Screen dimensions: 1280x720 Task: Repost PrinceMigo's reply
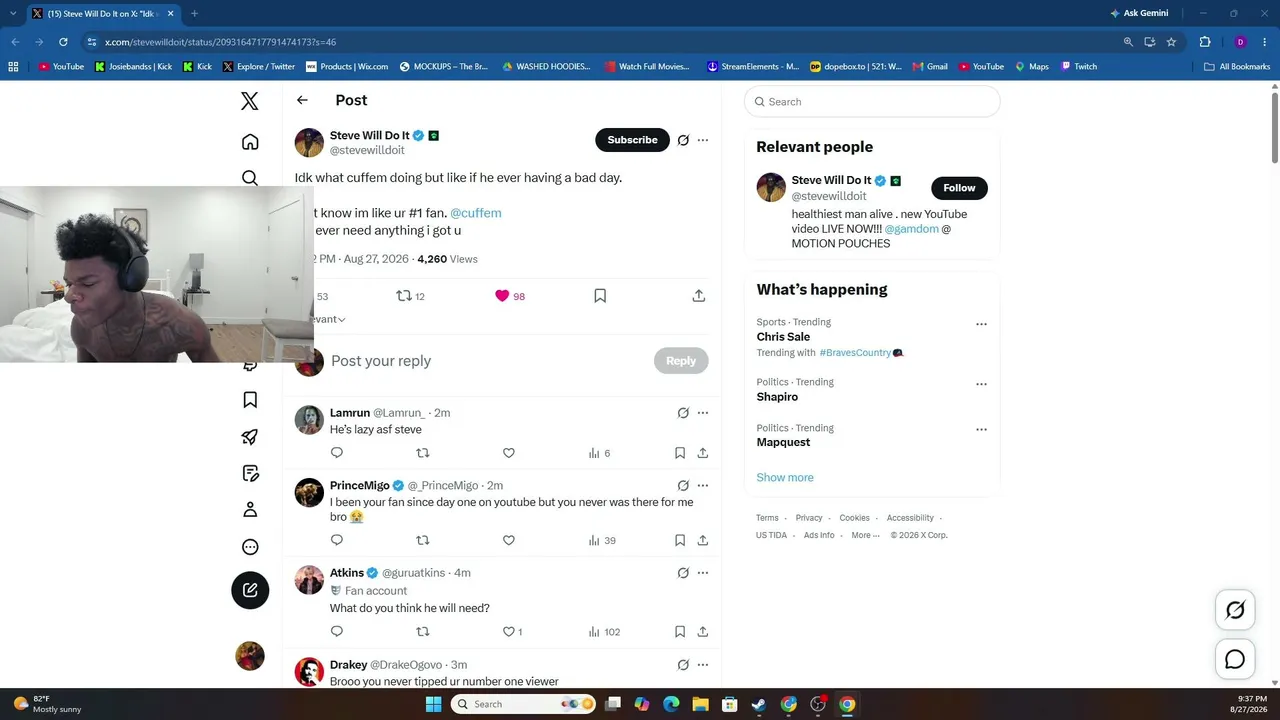click(423, 540)
